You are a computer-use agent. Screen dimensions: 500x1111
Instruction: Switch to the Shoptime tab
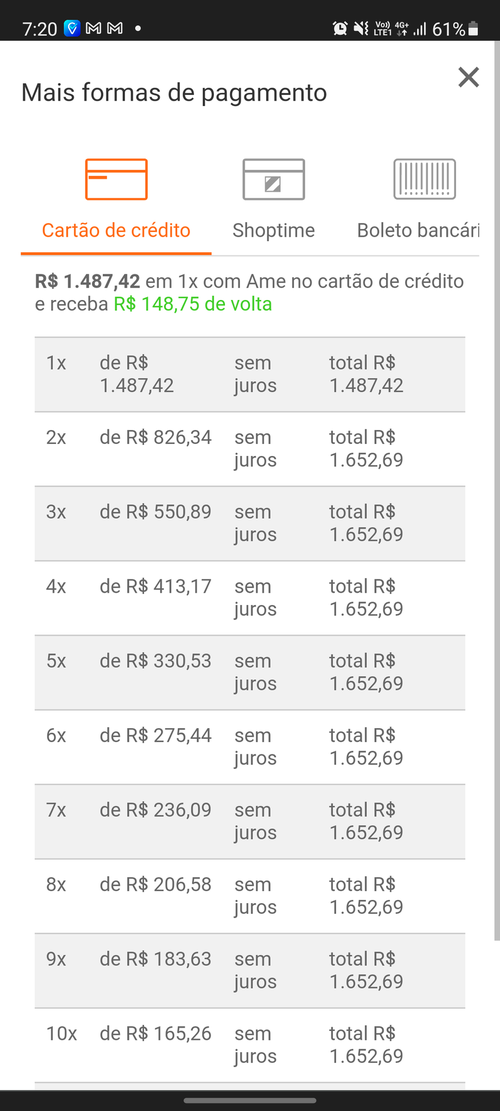pyautogui.click(x=273, y=230)
